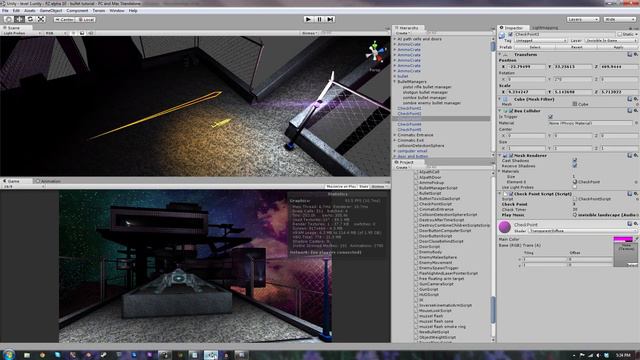Select CheckPointScript in Project panel

(x=435, y=204)
